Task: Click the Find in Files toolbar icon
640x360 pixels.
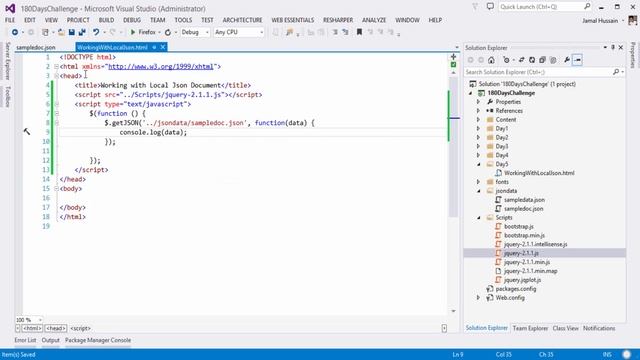Action: [289, 32]
